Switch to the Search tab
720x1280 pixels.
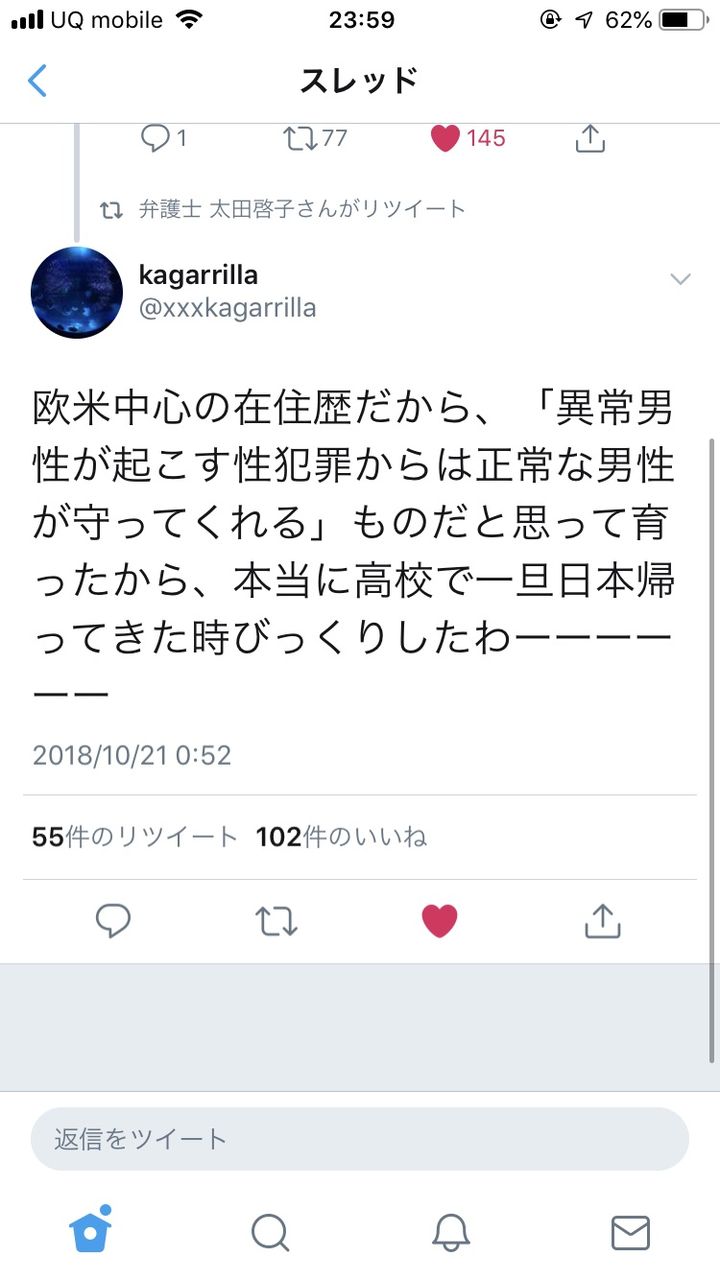pyautogui.click(x=270, y=1233)
